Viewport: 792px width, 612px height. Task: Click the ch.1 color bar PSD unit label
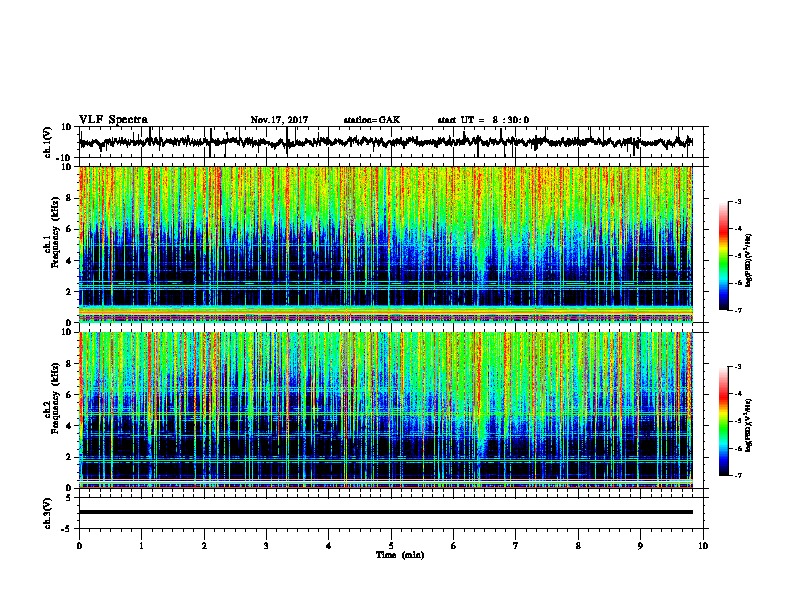pyautogui.click(x=749, y=260)
